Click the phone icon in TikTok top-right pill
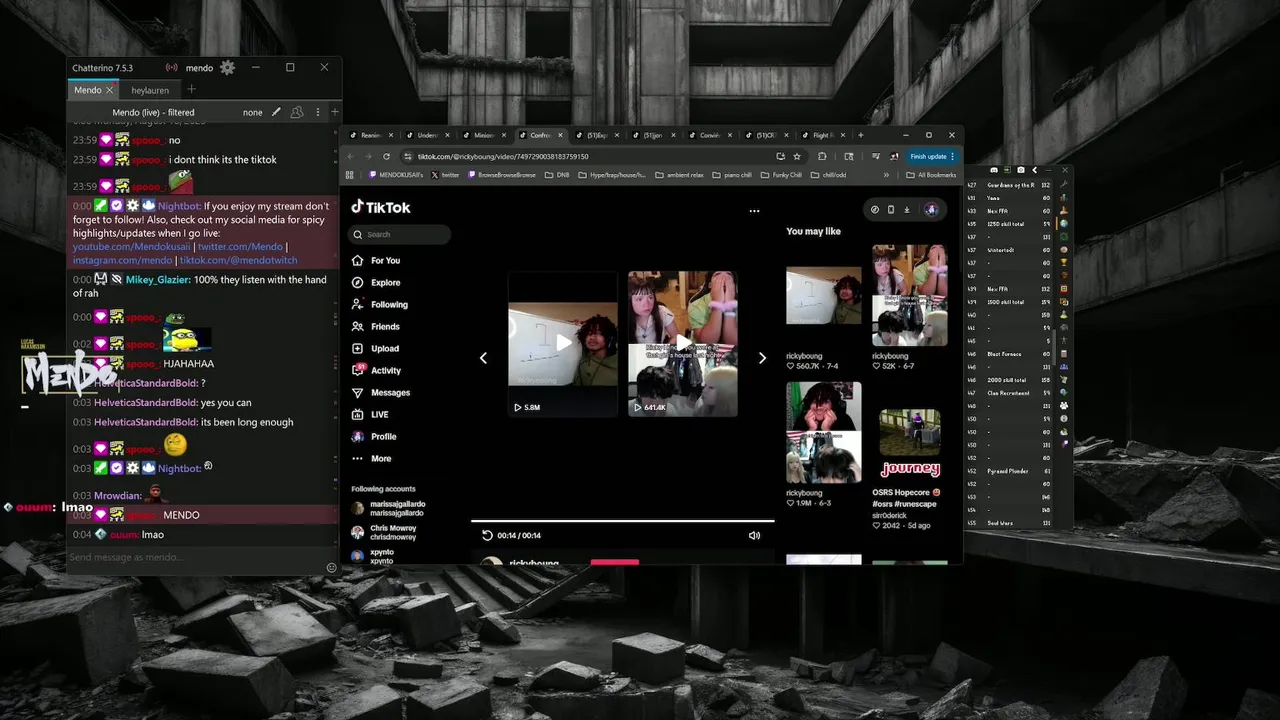Viewport: 1280px width, 720px height. tap(891, 210)
